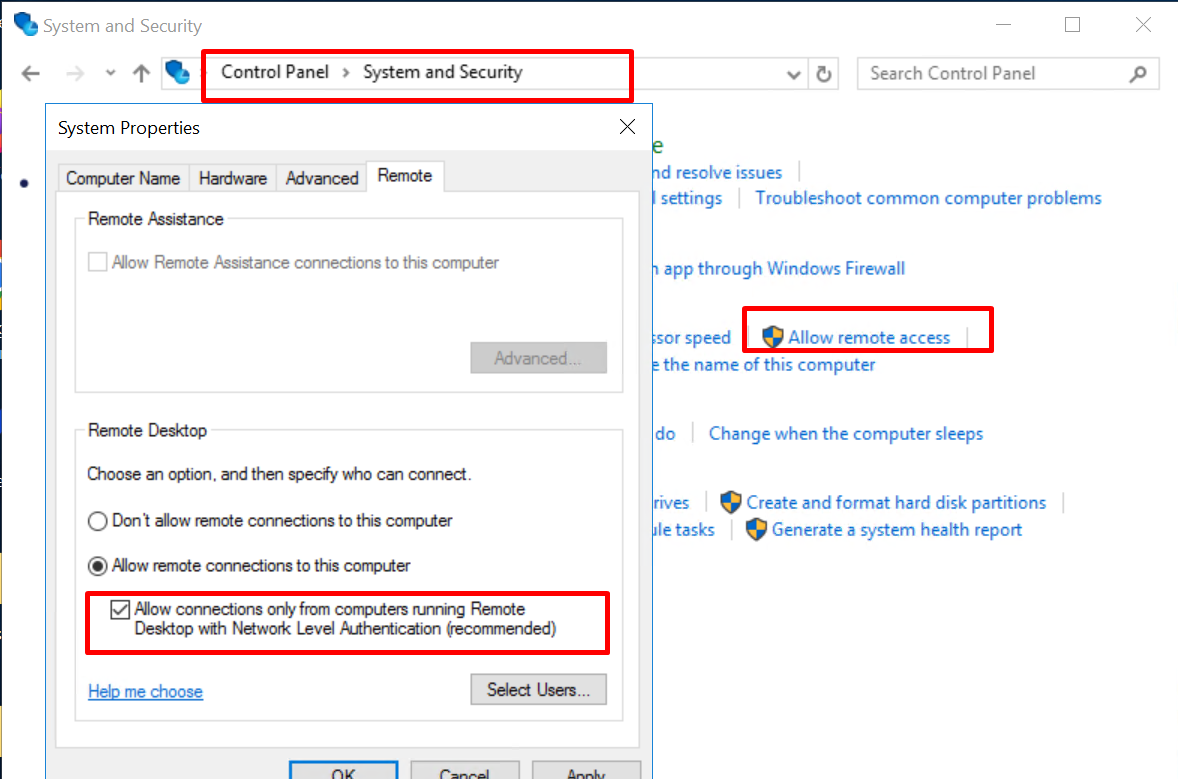Open the app through Windows Firewall link
This screenshot has height=779, width=1178.
778,269
